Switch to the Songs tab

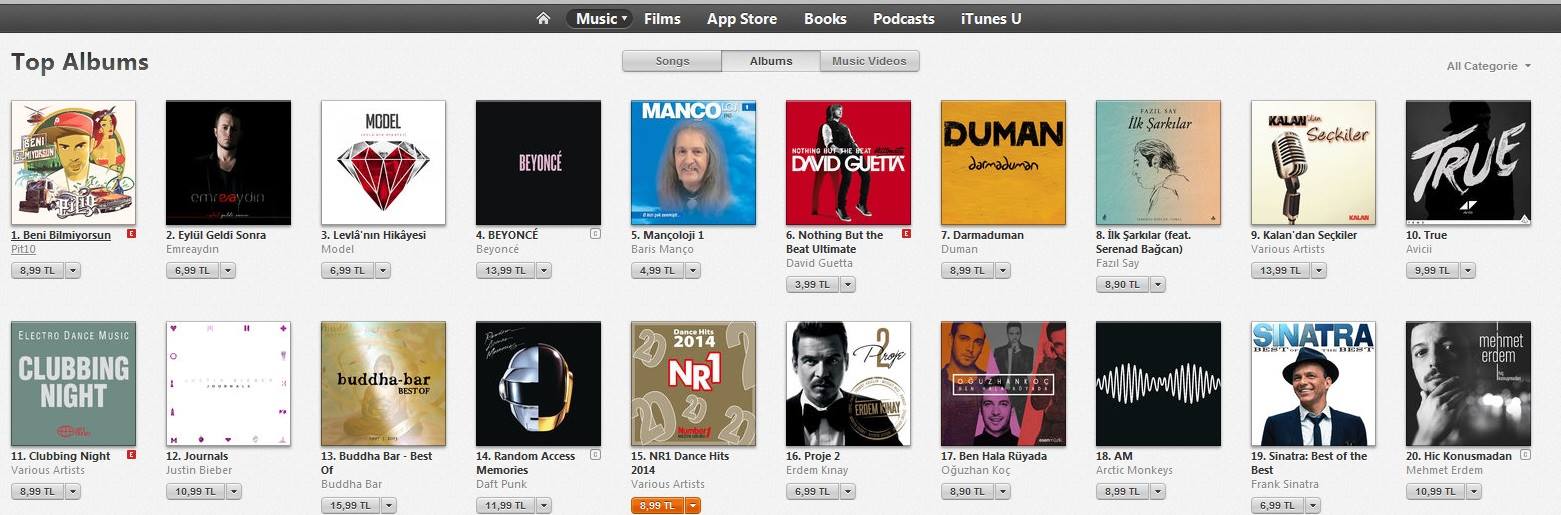tap(672, 61)
